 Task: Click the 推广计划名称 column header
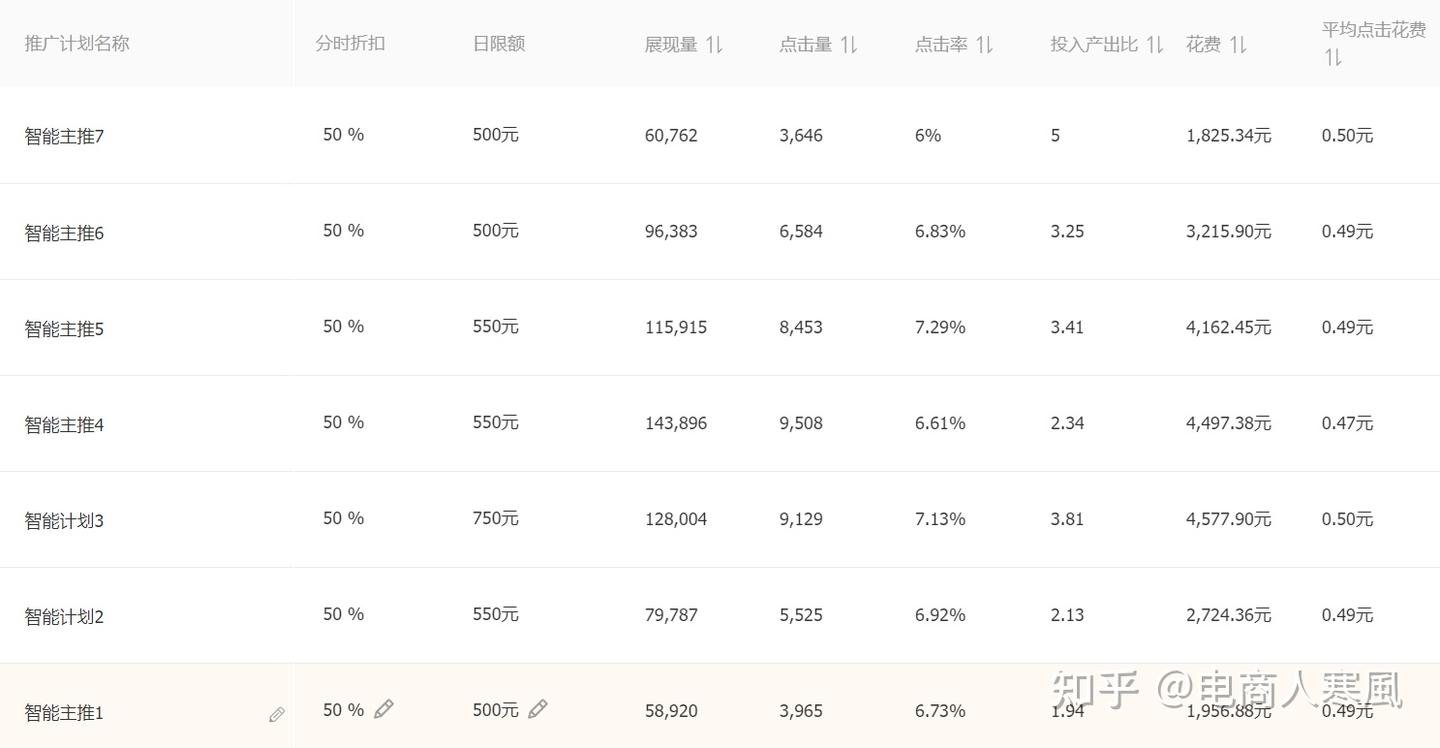point(77,44)
